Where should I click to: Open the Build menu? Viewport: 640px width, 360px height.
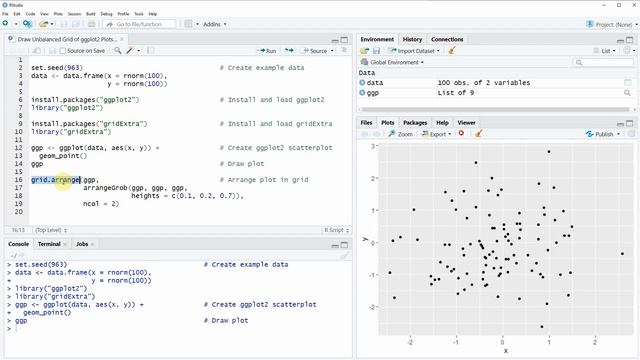coord(91,14)
